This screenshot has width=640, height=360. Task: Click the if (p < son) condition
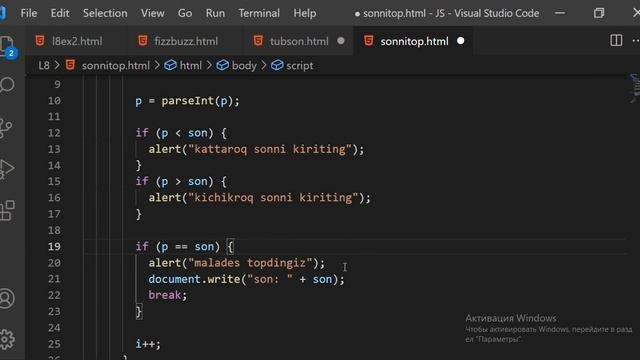point(174,133)
